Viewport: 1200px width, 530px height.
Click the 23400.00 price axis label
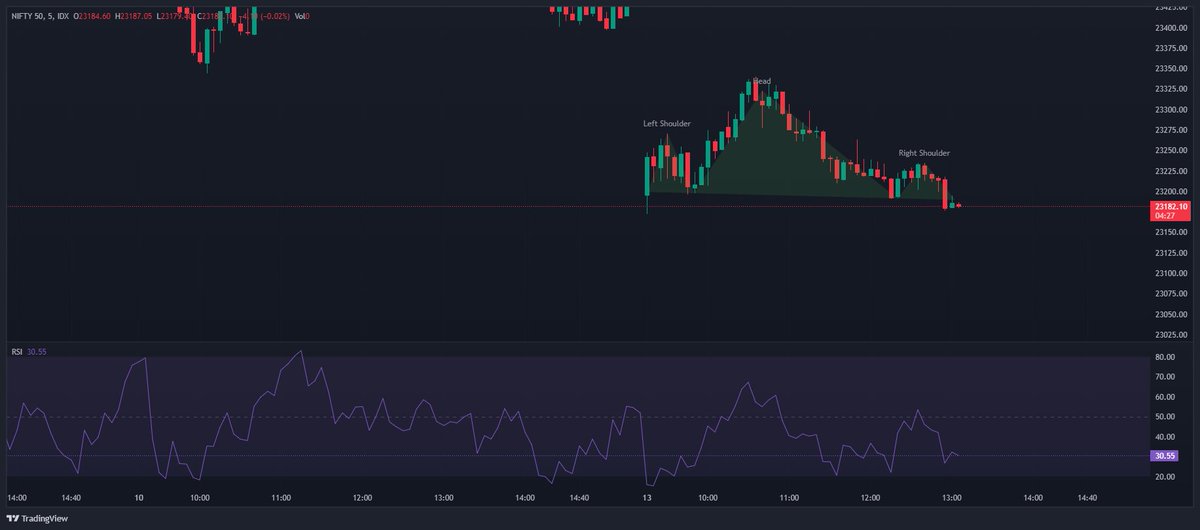tap(1169, 27)
